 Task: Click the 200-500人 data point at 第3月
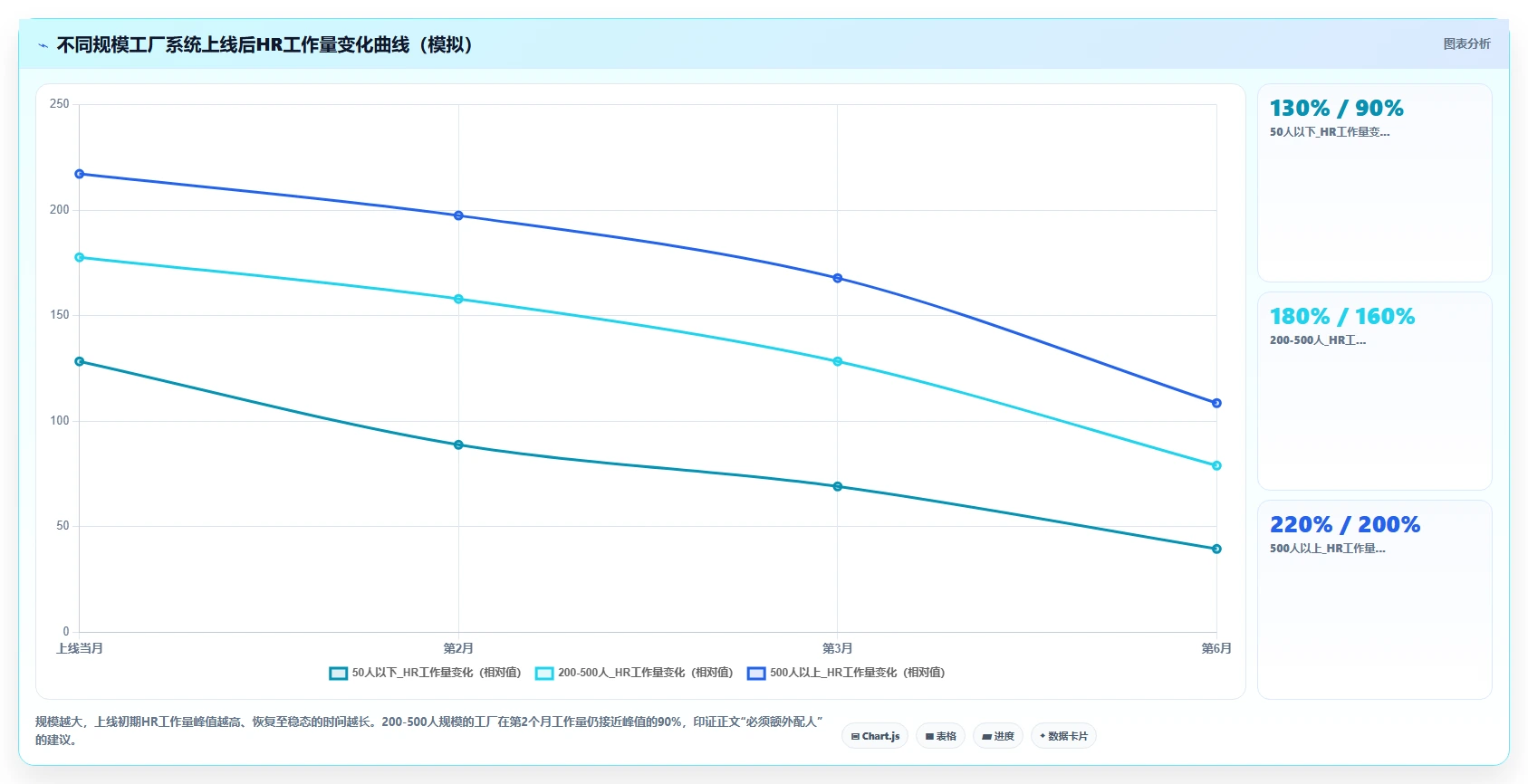click(838, 361)
